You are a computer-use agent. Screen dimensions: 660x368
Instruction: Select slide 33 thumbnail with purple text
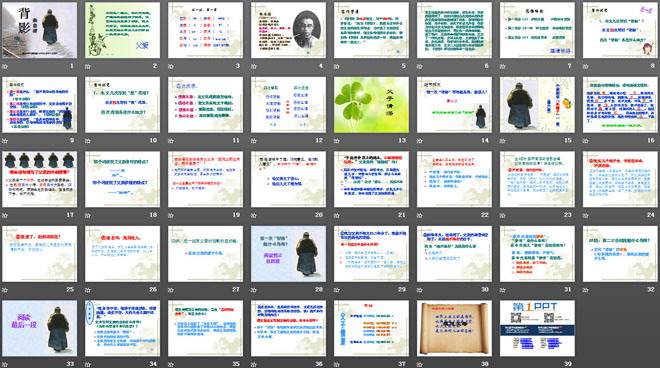40,328
